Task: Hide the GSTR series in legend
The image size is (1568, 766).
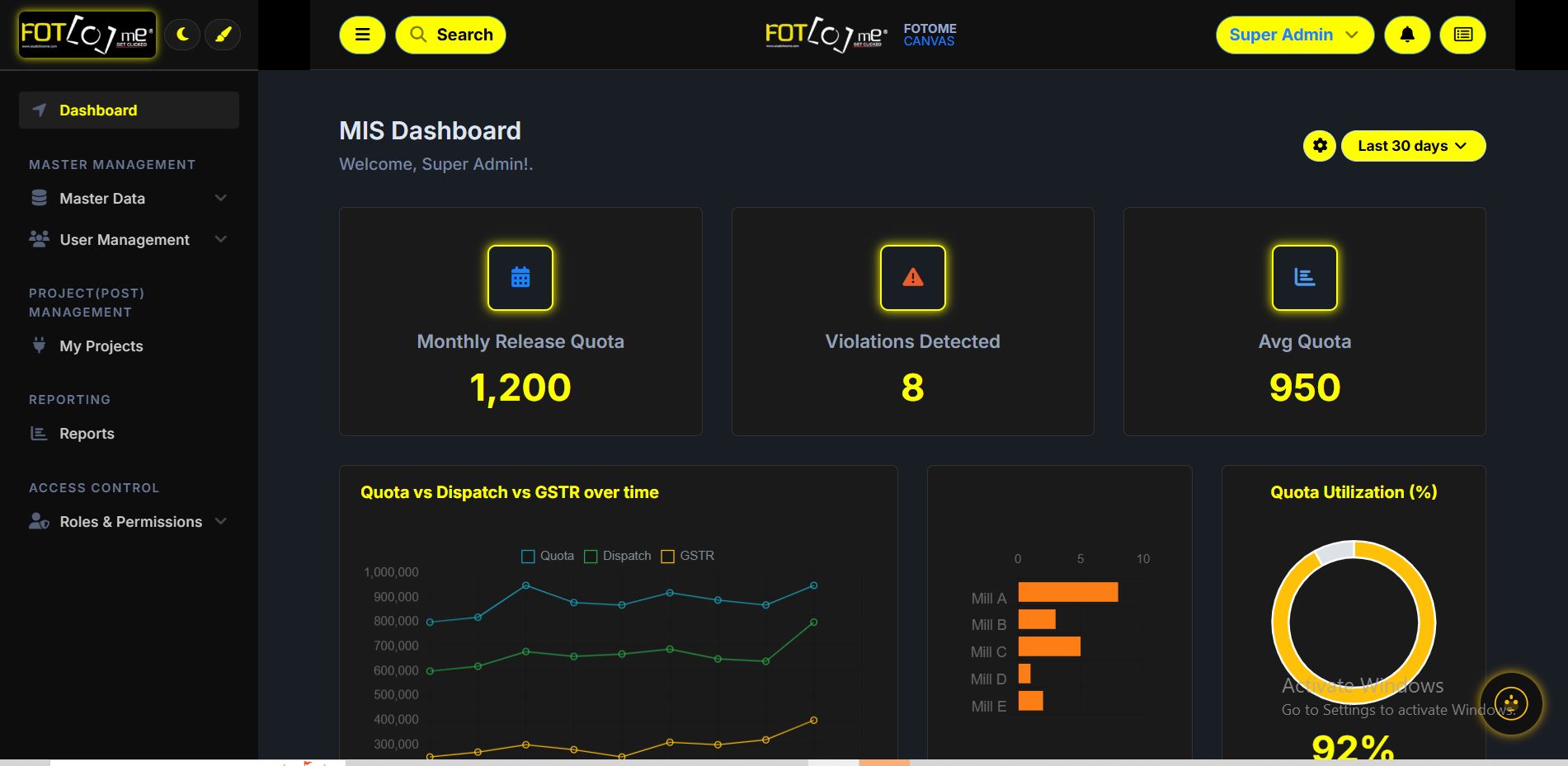Action: pyautogui.click(x=688, y=556)
